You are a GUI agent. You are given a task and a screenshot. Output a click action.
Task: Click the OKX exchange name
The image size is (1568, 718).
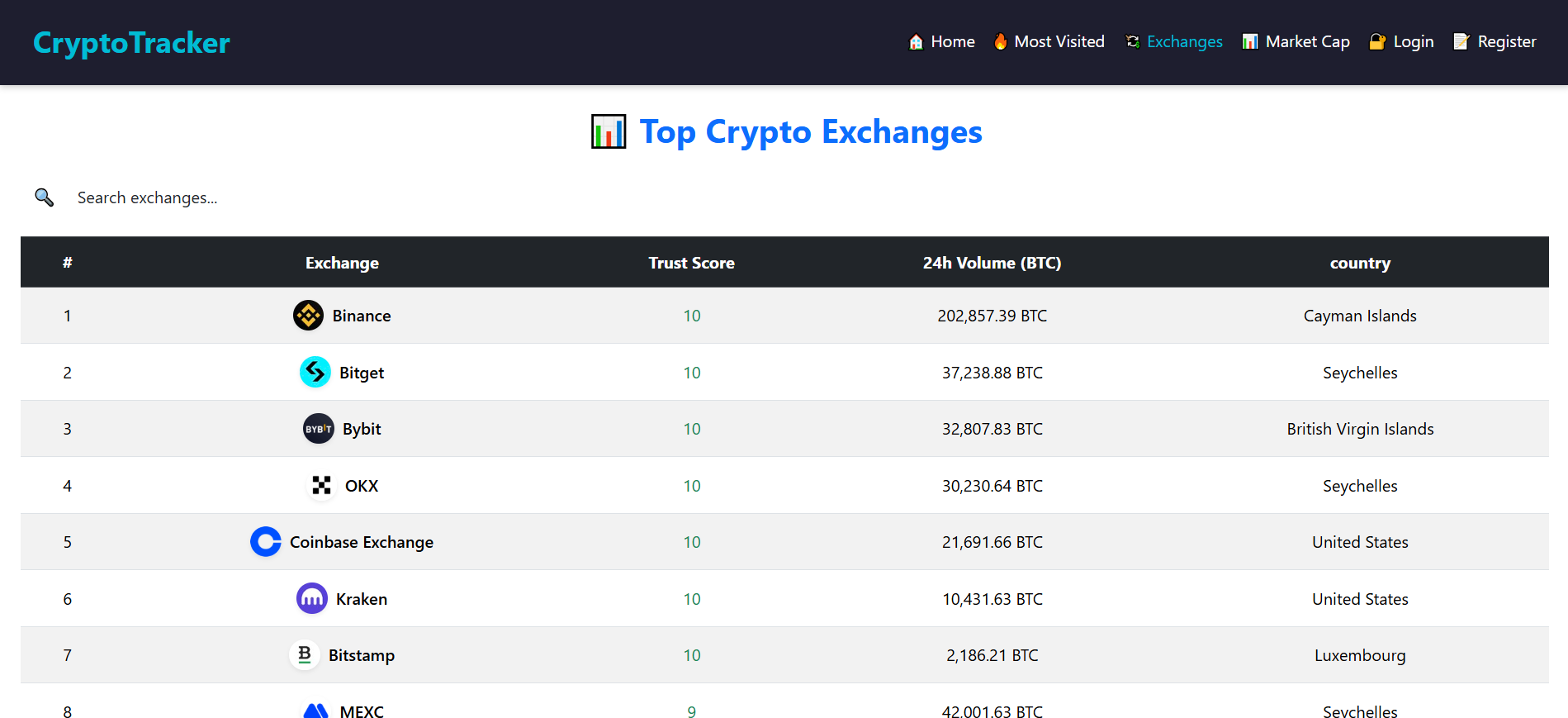coord(362,486)
